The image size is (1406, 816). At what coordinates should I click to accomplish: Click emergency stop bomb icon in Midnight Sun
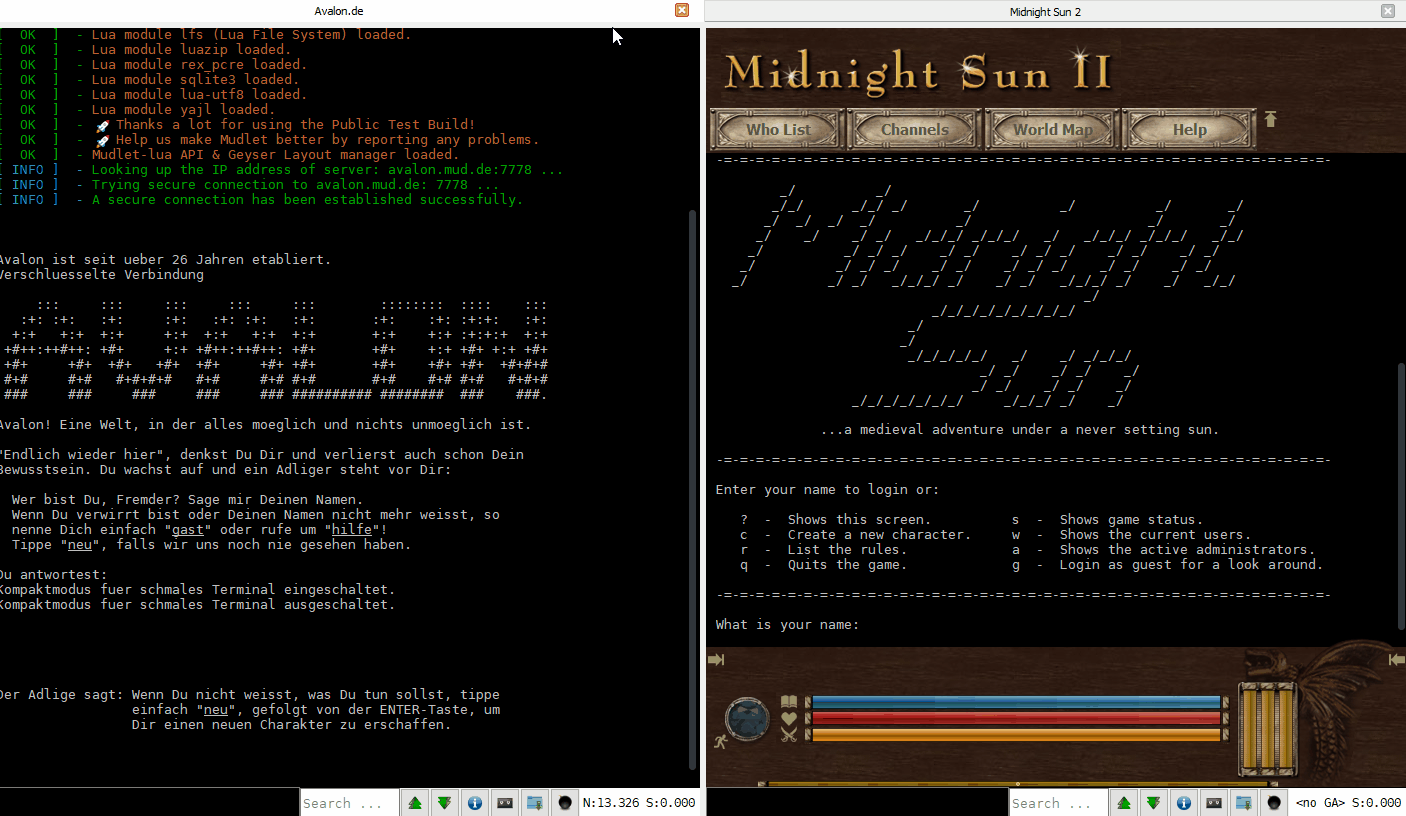pyautogui.click(x=1274, y=802)
